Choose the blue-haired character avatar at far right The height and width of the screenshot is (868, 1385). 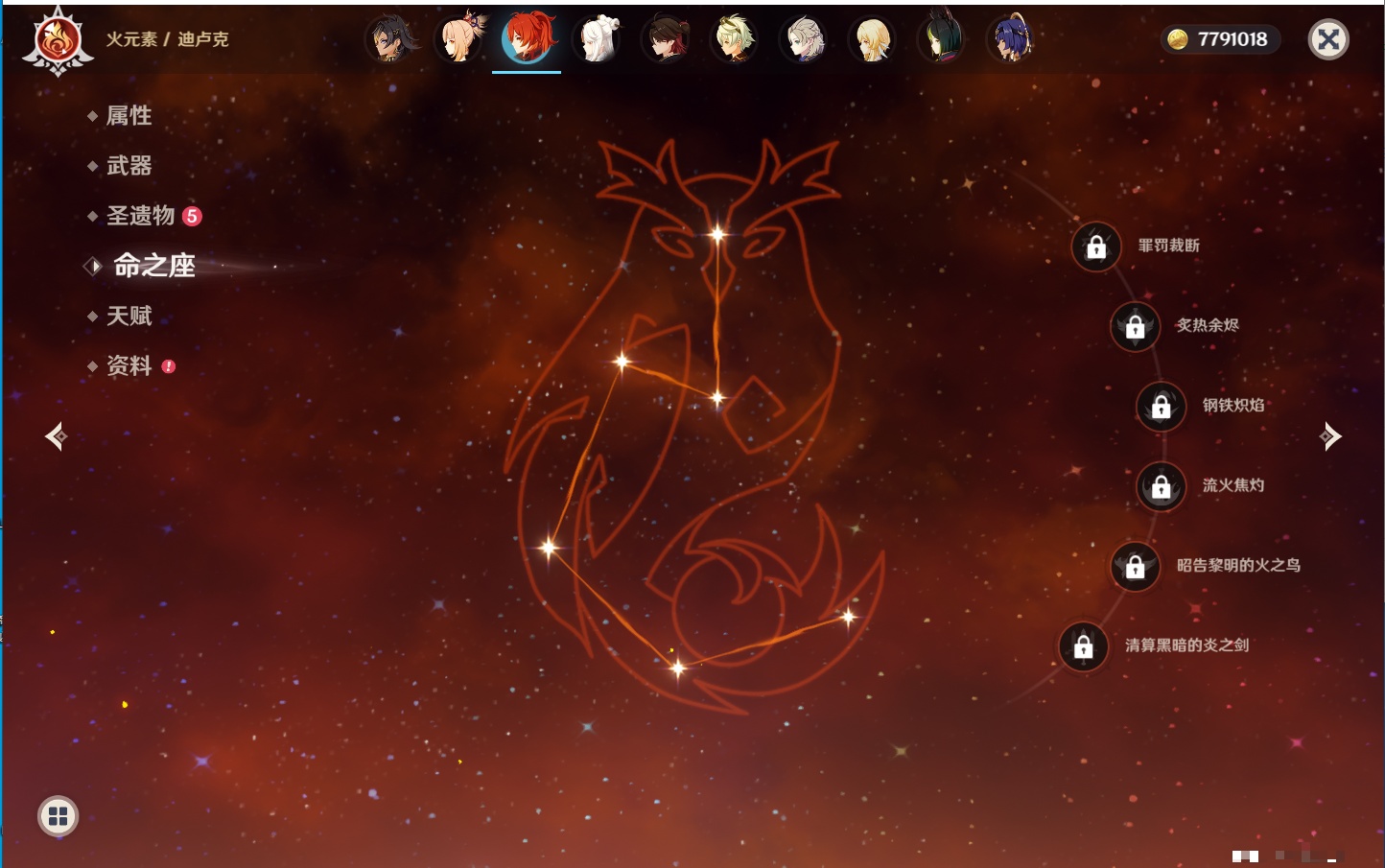pyautogui.click(x=1010, y=39)
